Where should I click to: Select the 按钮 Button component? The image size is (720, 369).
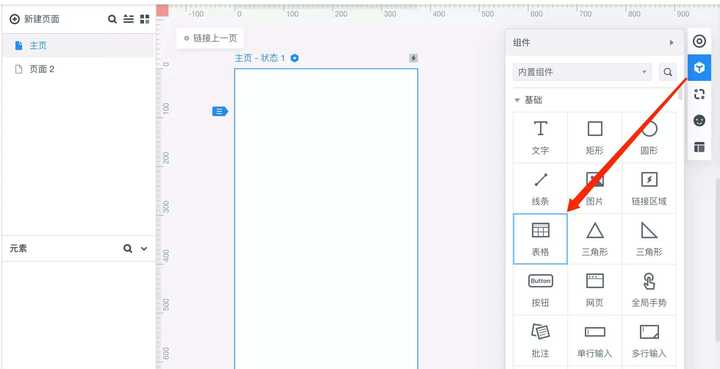tap(540, 290)
